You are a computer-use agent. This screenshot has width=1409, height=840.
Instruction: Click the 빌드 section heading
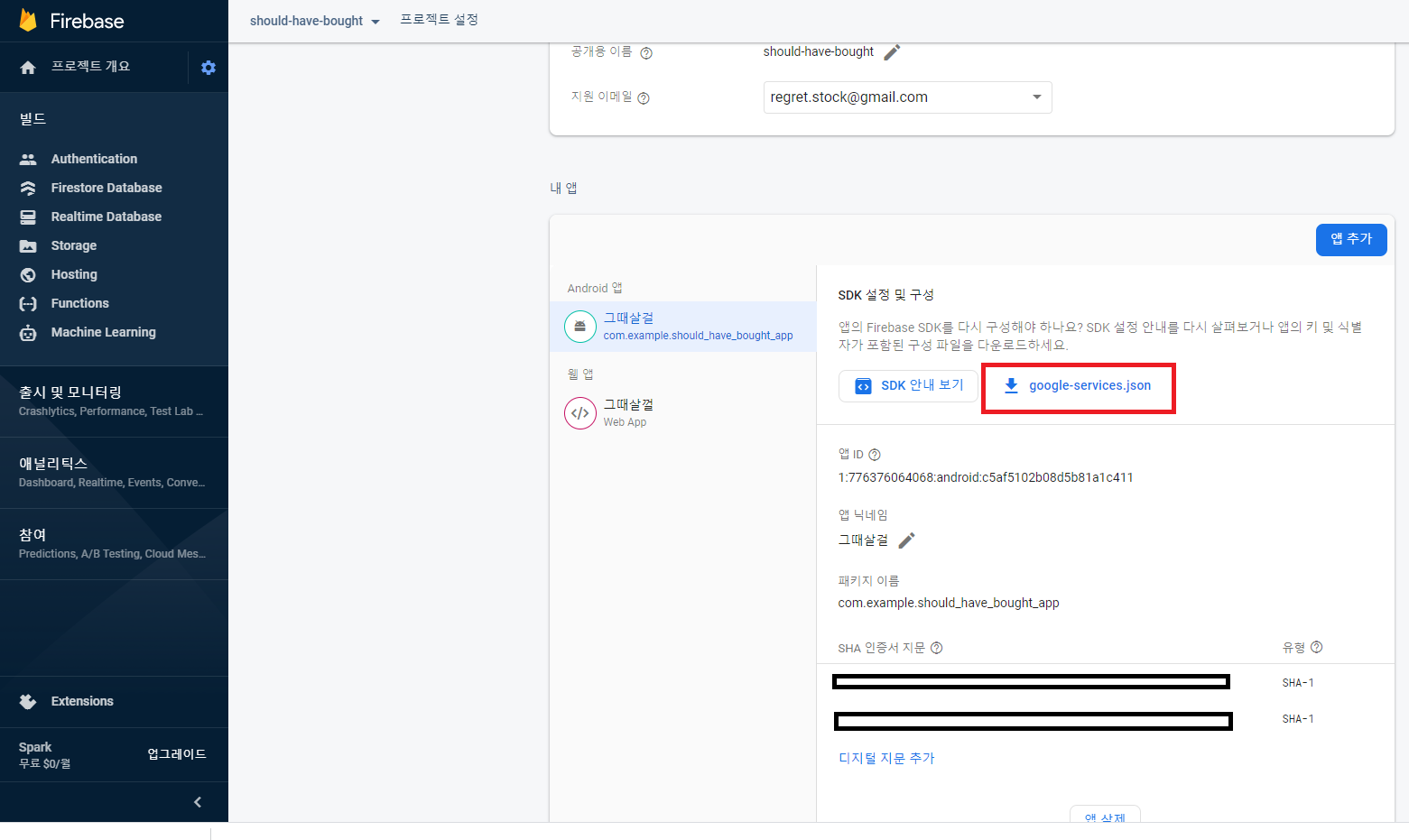tap(32, 119)
